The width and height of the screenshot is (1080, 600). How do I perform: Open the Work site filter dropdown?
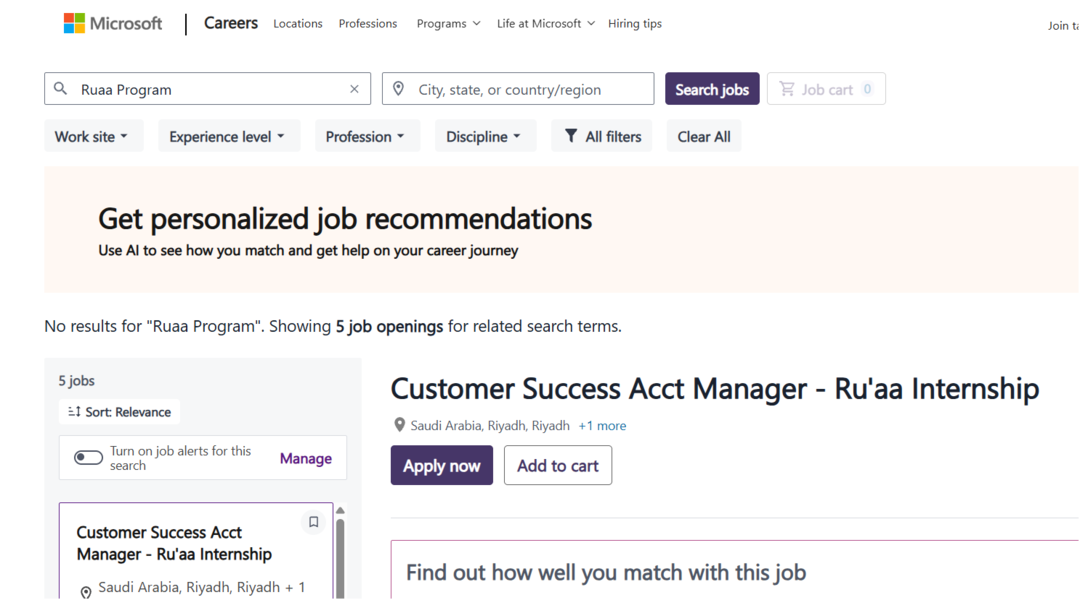(93, 136)
